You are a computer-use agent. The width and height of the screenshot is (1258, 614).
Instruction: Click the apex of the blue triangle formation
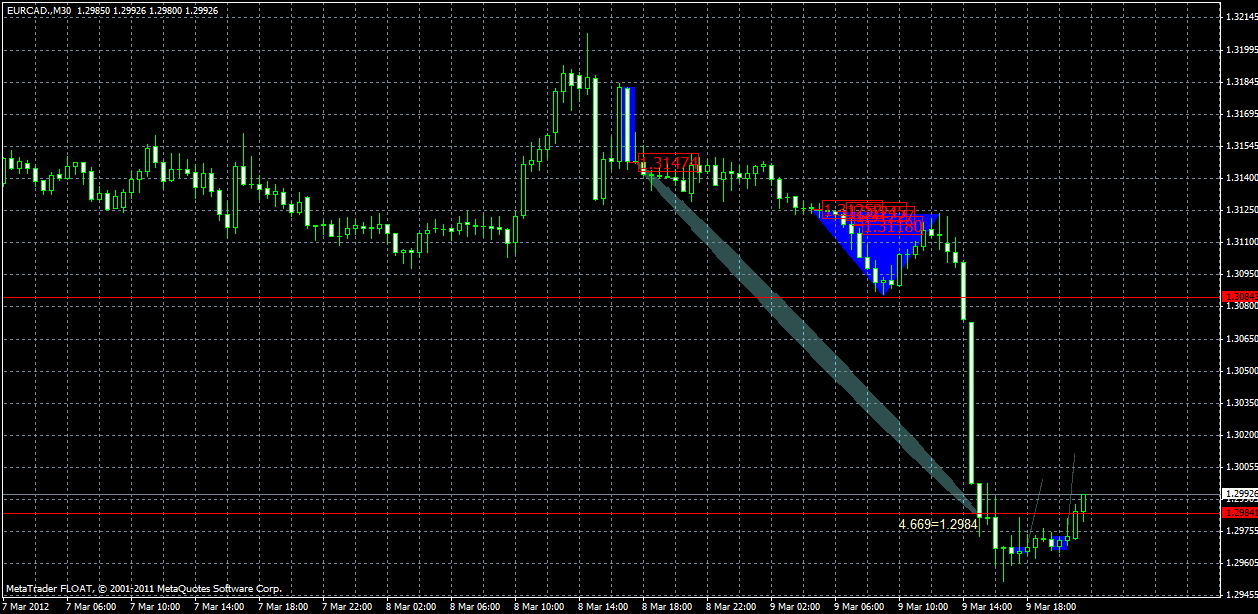883,295
